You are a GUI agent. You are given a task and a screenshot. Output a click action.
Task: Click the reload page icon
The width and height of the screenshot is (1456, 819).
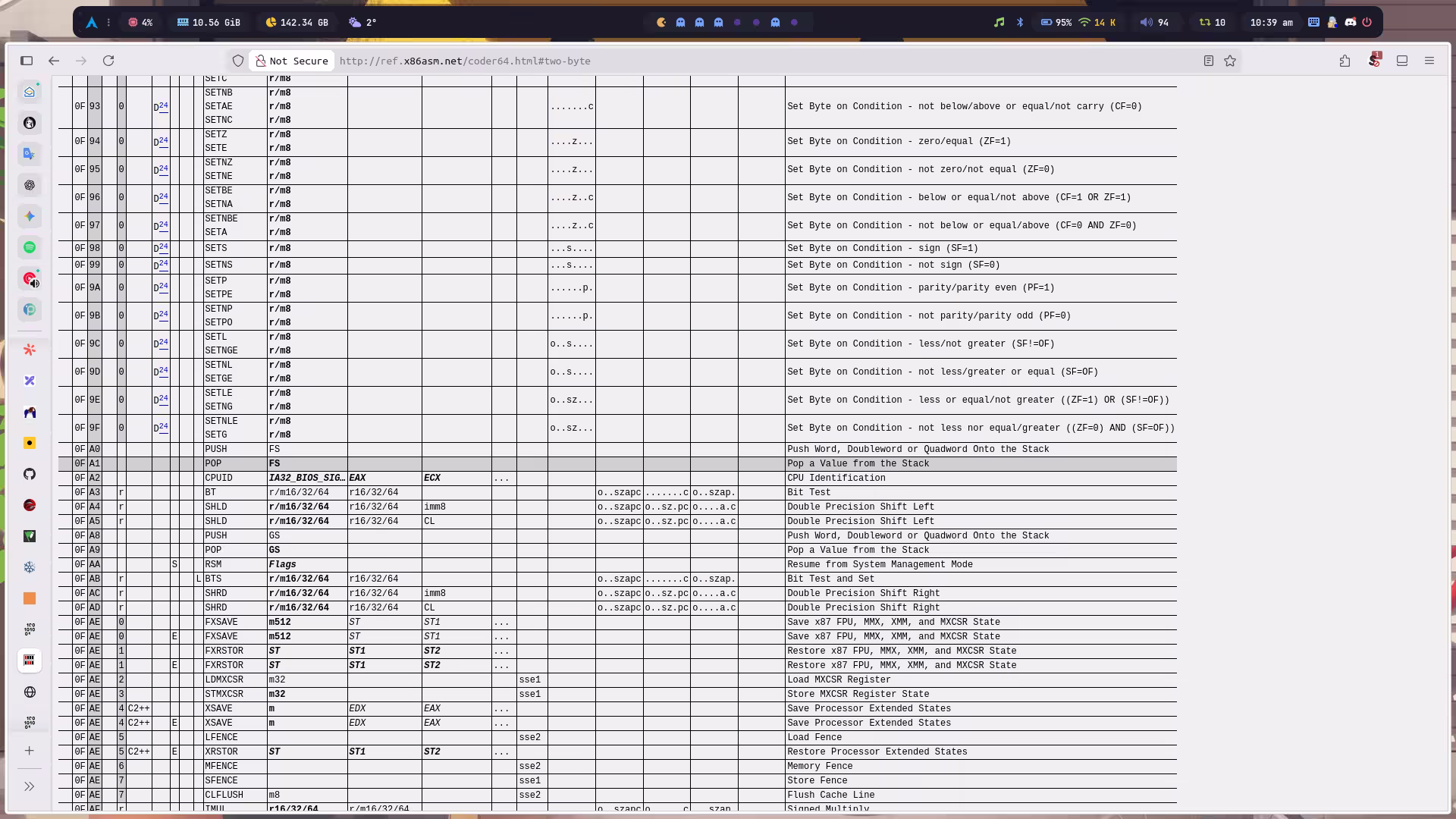(x=108, y=61)
